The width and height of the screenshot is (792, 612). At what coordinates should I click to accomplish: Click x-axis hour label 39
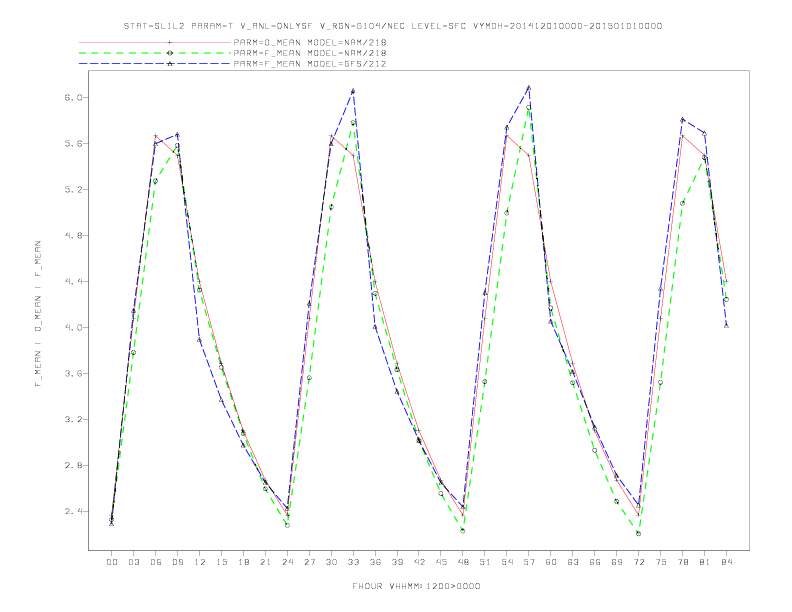(x=397, y=562)
